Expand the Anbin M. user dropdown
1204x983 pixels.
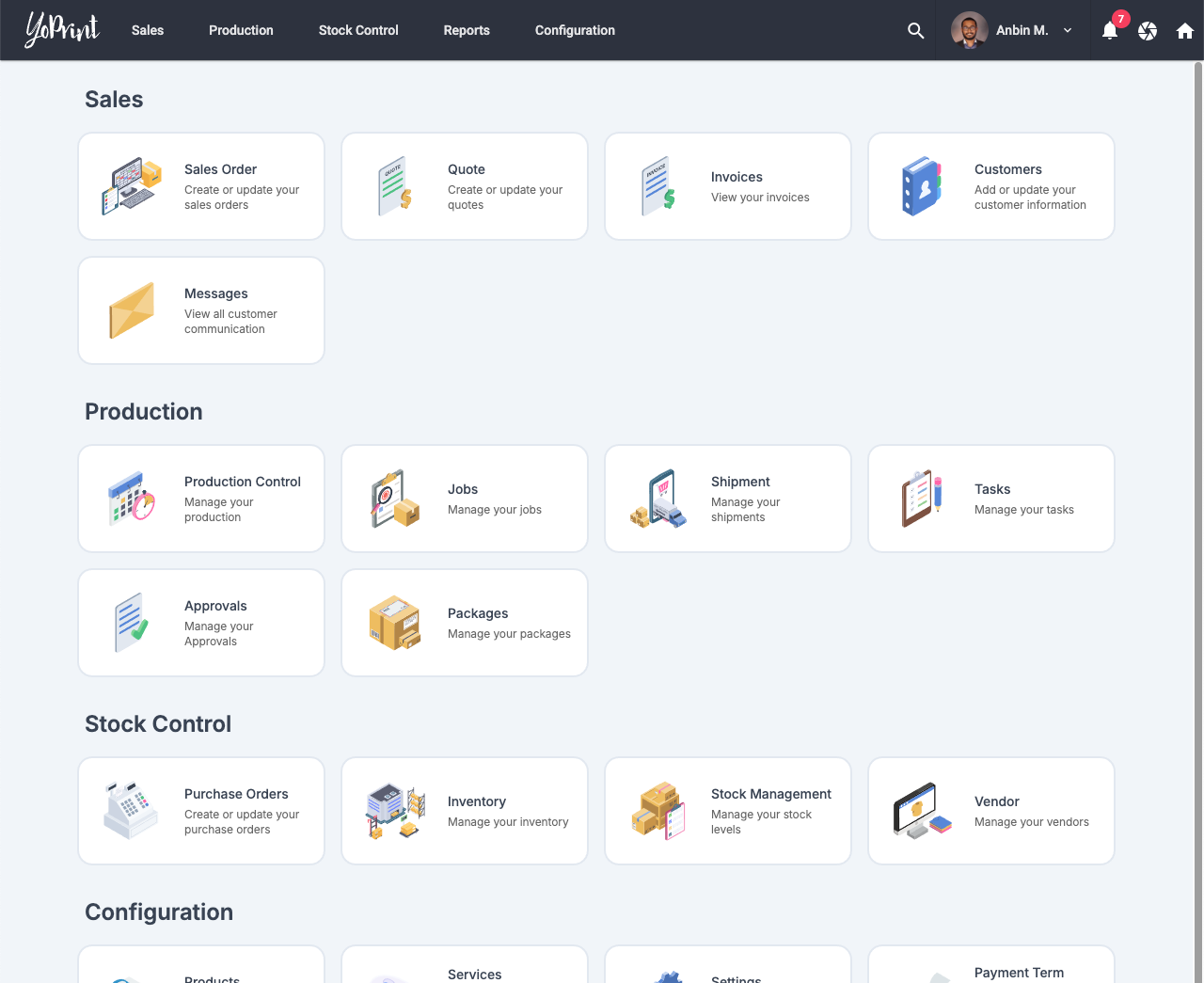point(1068,30)
